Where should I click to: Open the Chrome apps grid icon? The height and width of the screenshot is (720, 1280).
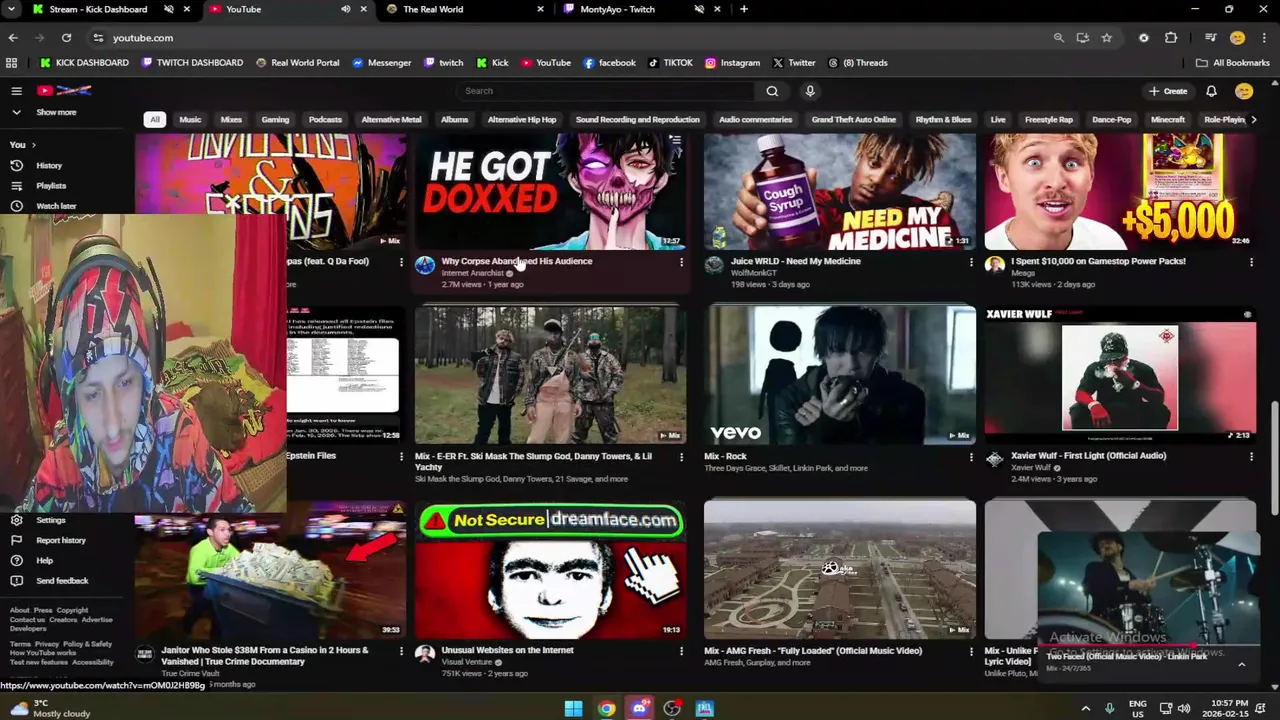pos(11,63)
